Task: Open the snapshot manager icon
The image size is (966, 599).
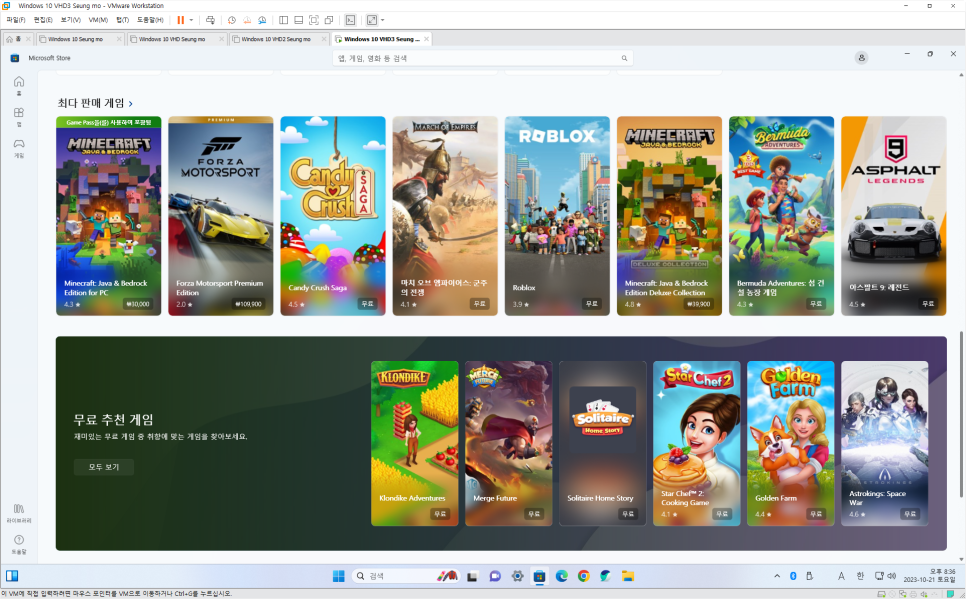Action: [x=262, y=20]
